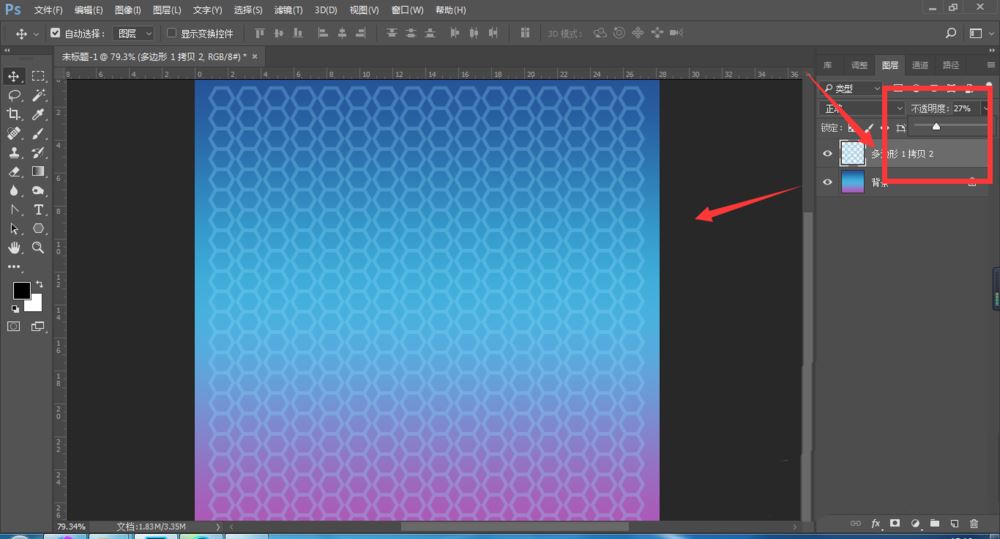The width and height of the screenshot is (1000, 539).
Task: Open the layer style fx button
Action: point(876,523)
